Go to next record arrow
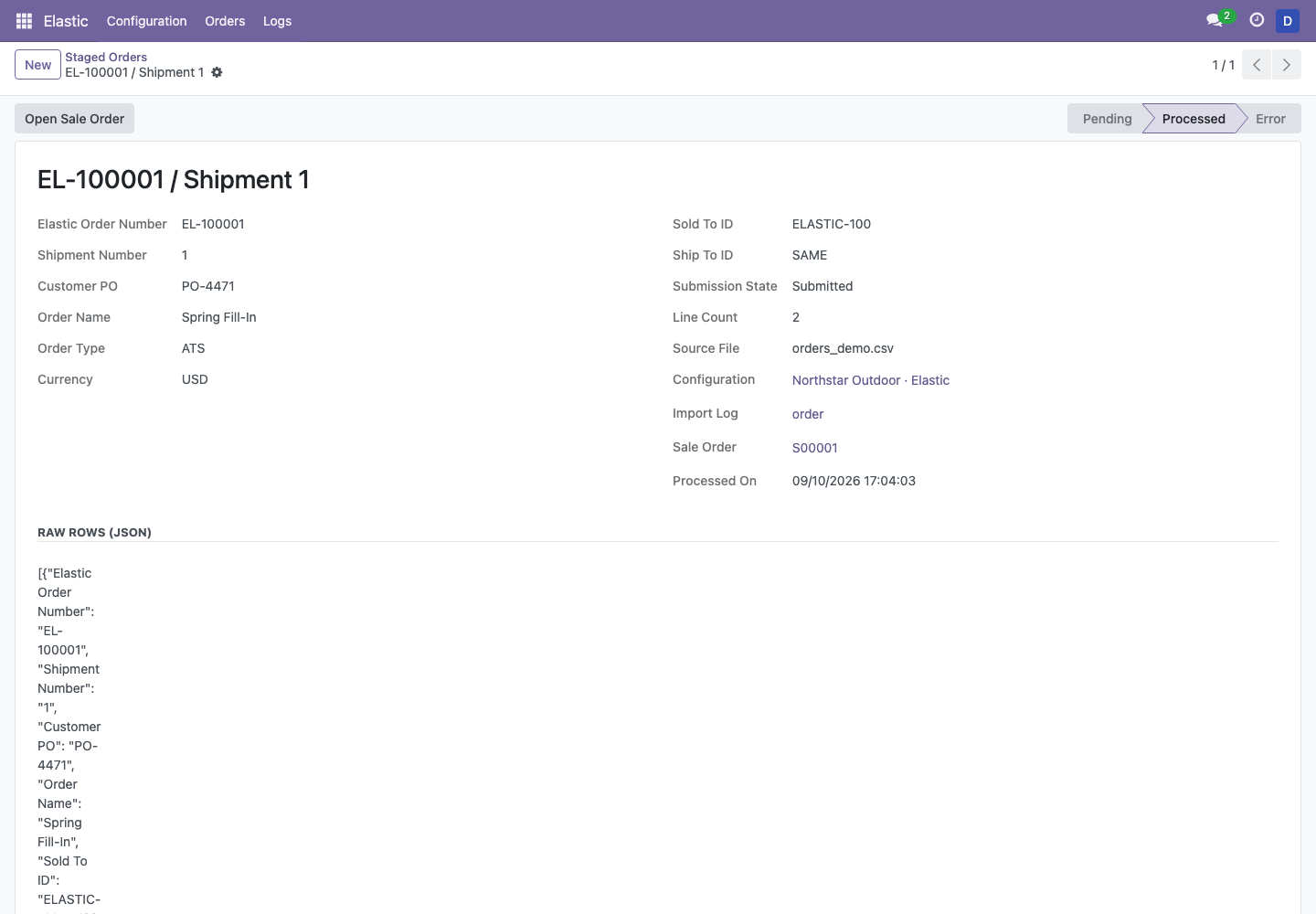The image size is (1316, 914). pyautogui.click(x=1287, y=65)
